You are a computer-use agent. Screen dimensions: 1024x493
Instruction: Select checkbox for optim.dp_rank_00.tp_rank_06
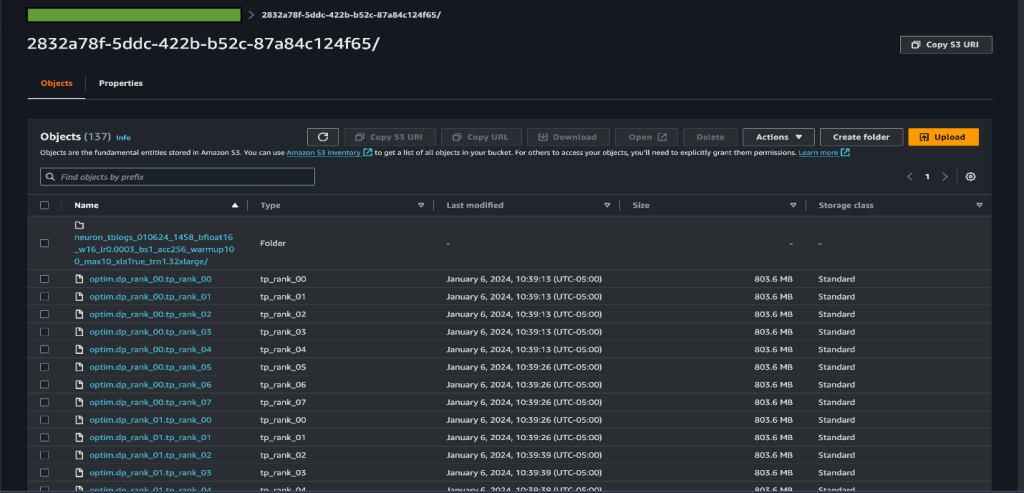point(44,385)
